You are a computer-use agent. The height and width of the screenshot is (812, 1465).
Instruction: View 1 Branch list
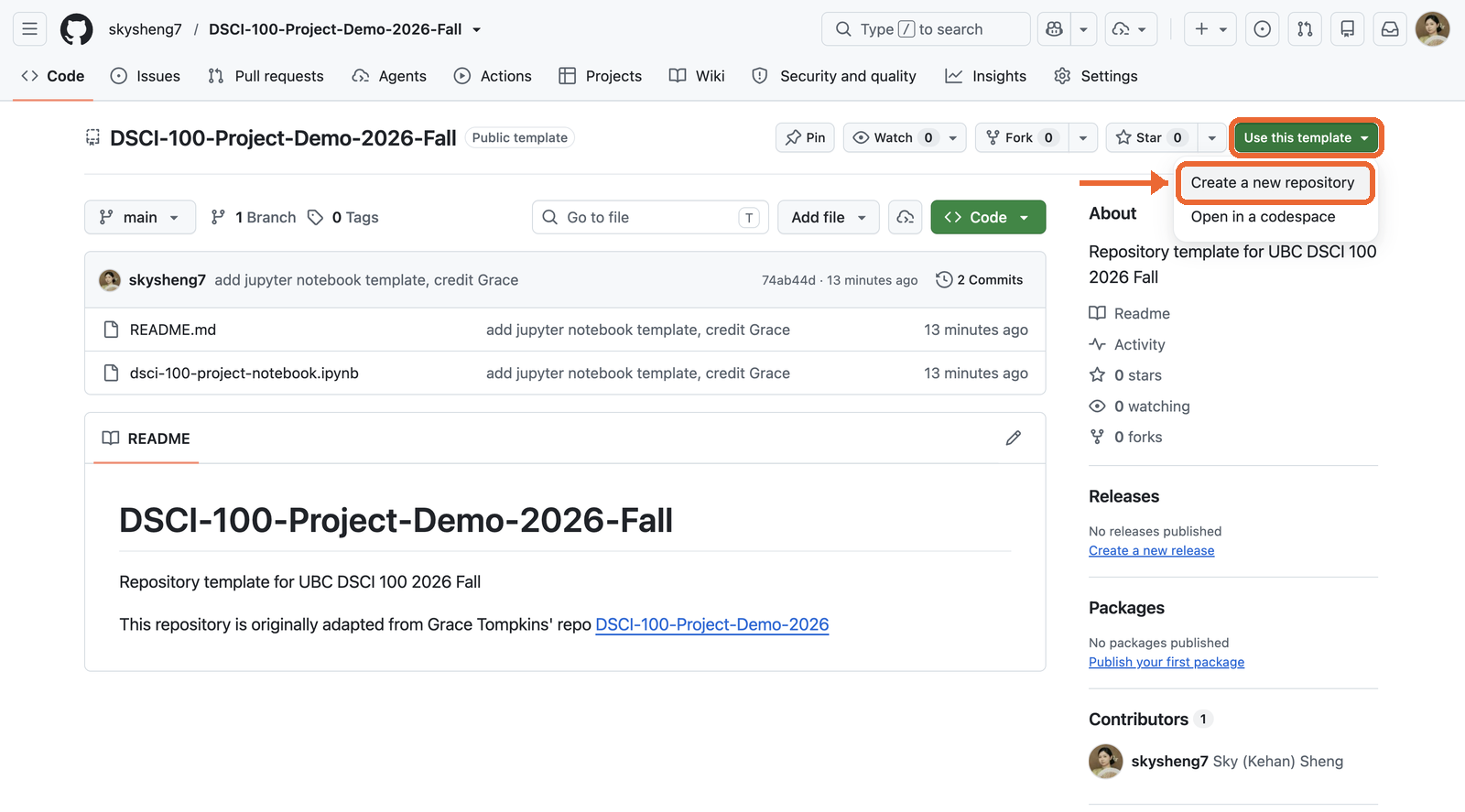click(x=254, y=217)
